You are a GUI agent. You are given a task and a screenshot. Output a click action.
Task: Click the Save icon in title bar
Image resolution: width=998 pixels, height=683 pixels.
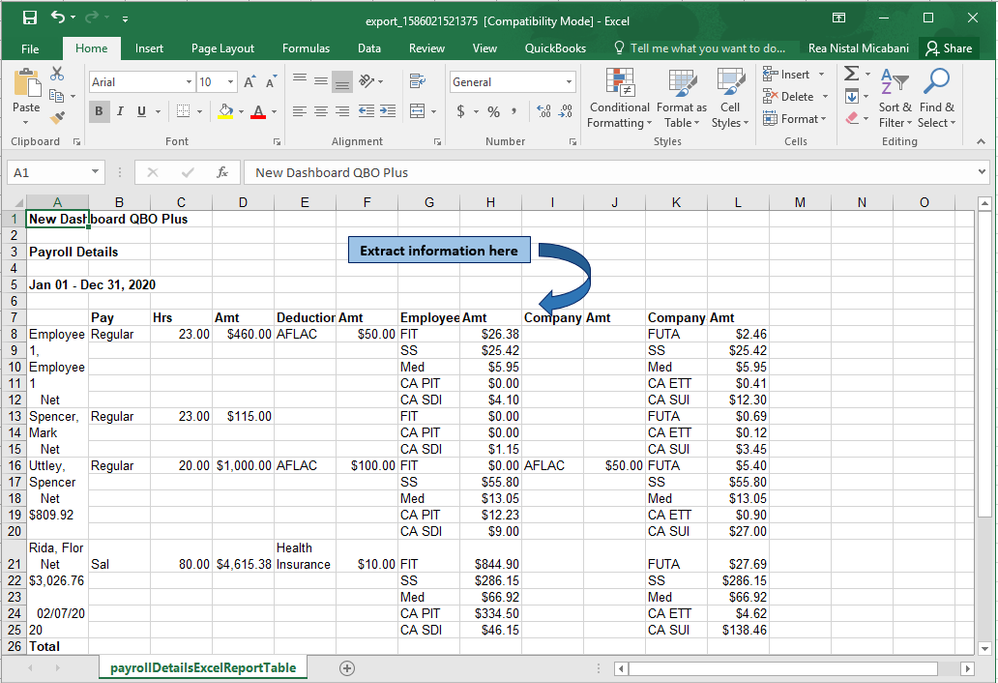[30, 18]
